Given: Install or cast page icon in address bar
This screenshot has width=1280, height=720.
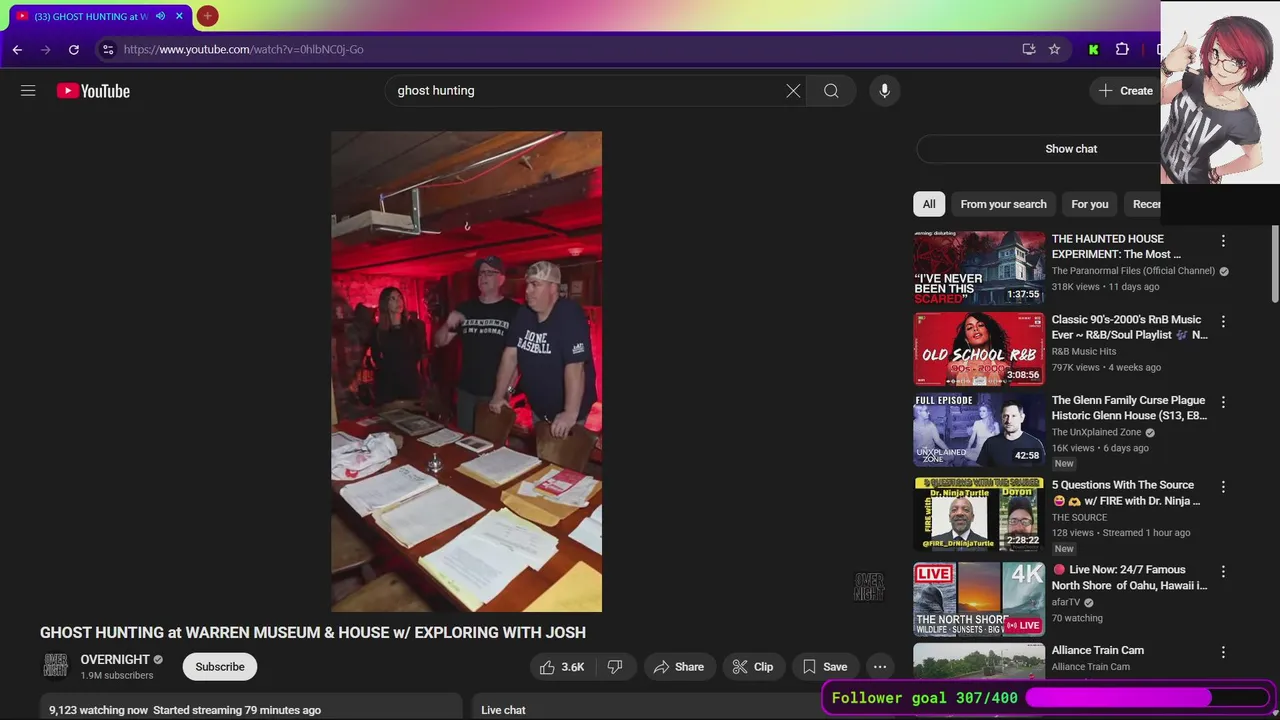Looking at the screenshot, I should click(x=1028, y=49).
